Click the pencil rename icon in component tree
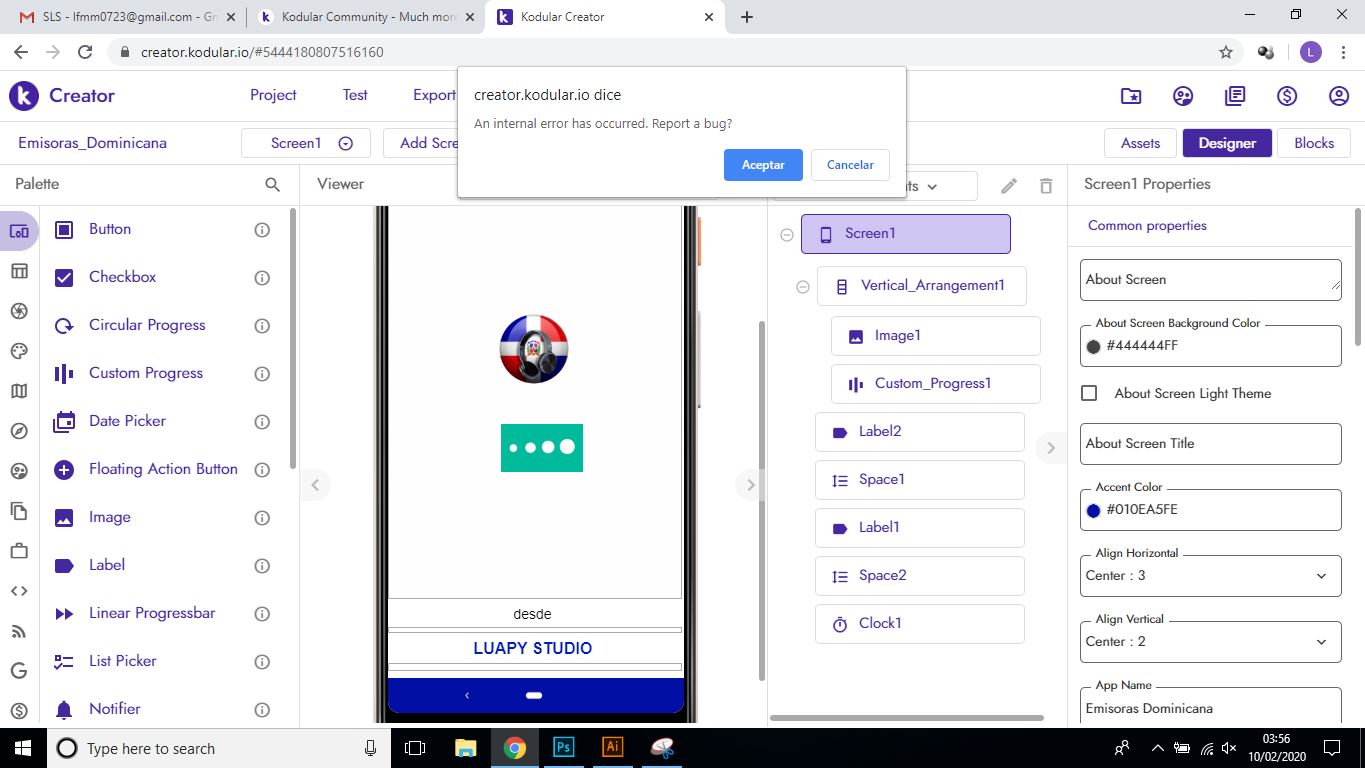The height and width of the screenshot is (768, 1365). pyautogui.click(x=1009, y=186)
